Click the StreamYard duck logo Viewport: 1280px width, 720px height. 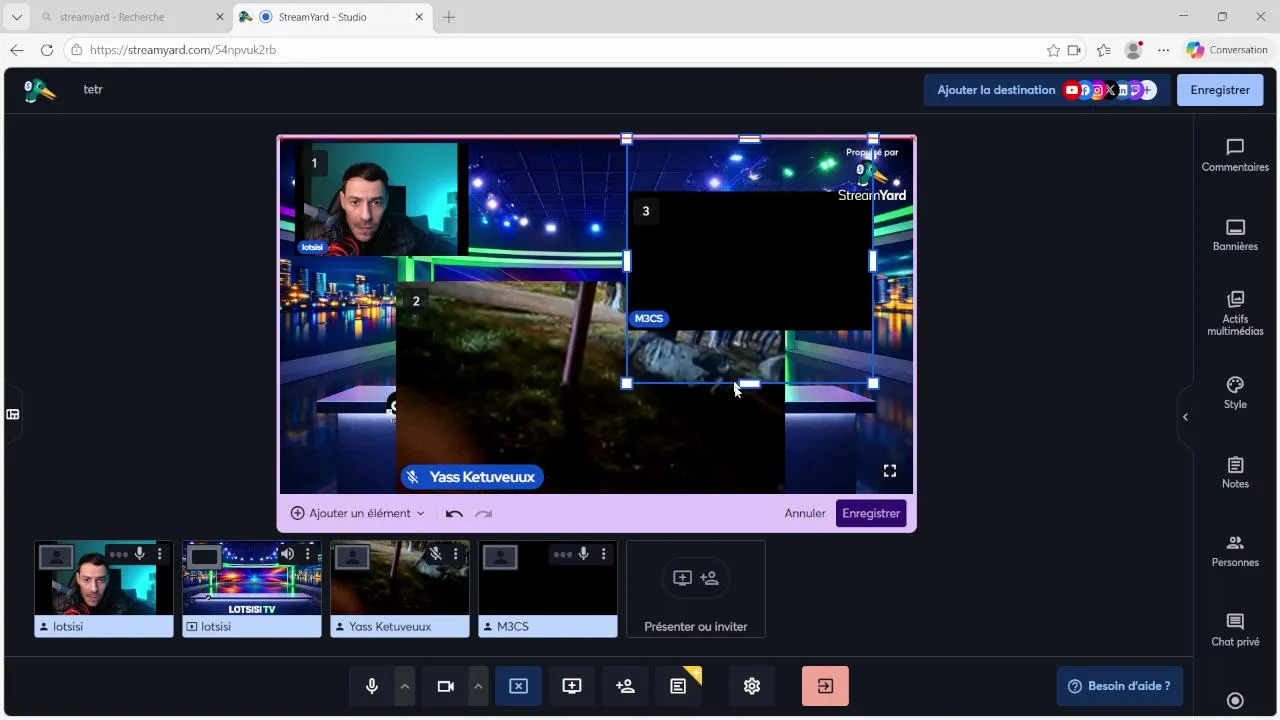(39, 90)
